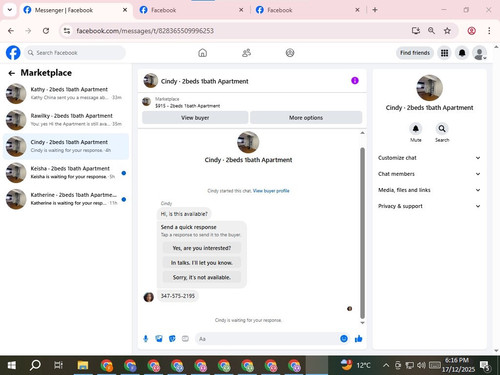Open the taskbar clock and date
This screenshot has width=500, height=375.
point(458,365)
